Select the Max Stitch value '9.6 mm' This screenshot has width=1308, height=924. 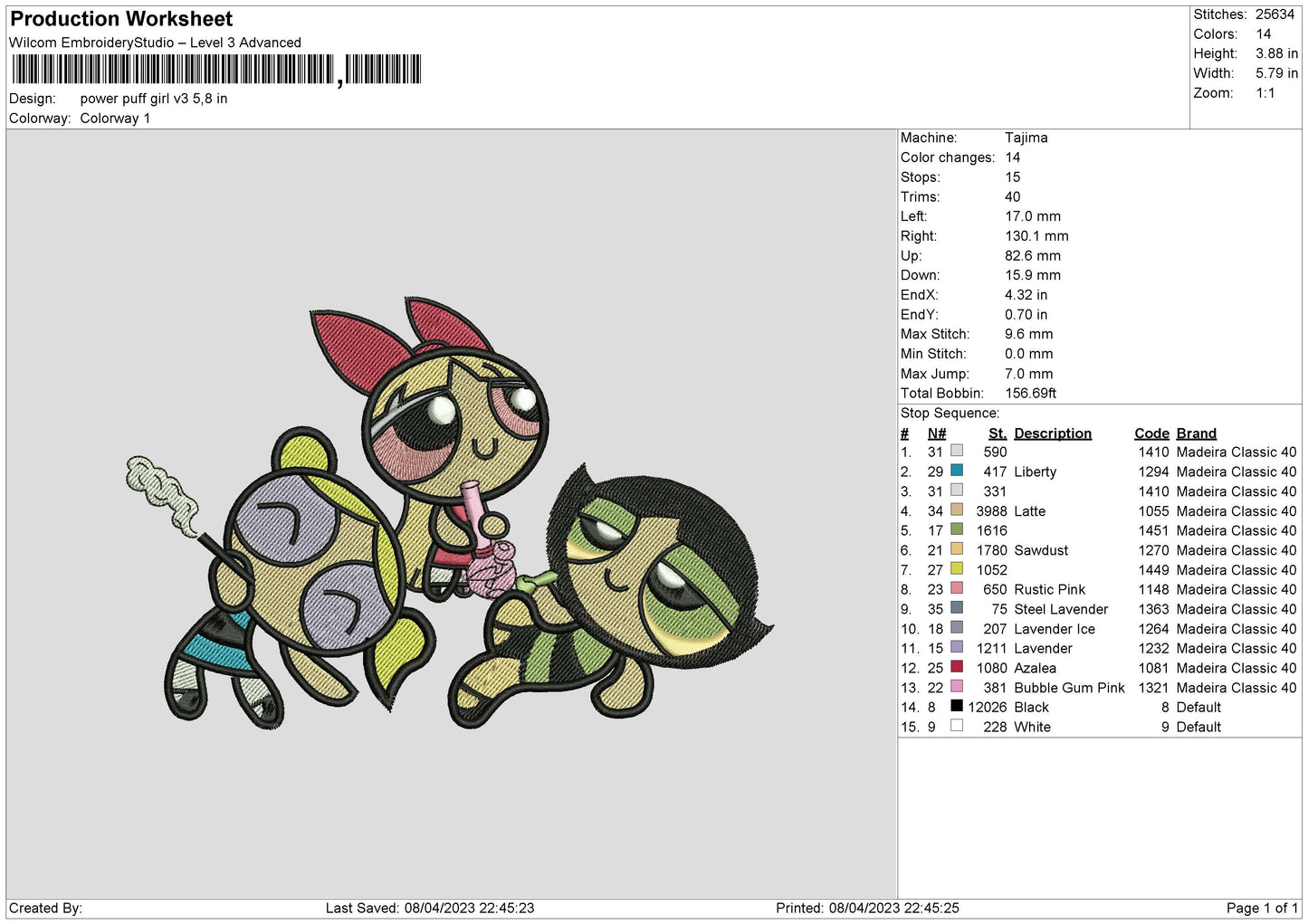point(1029,334)
